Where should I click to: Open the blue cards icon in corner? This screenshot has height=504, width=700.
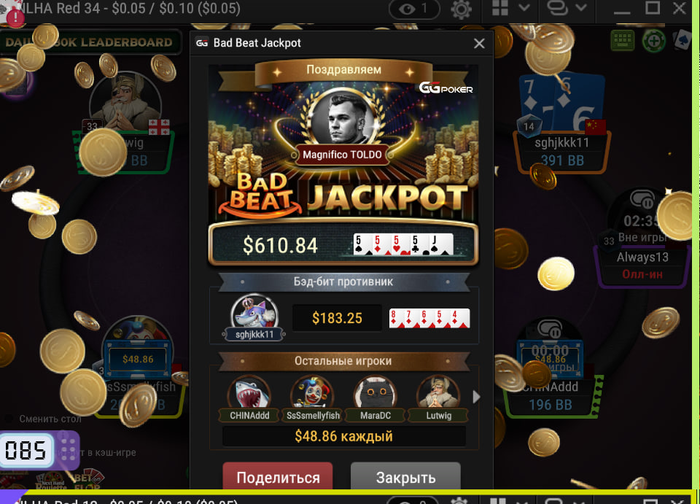pyautogui.click(x=682, y=40)
